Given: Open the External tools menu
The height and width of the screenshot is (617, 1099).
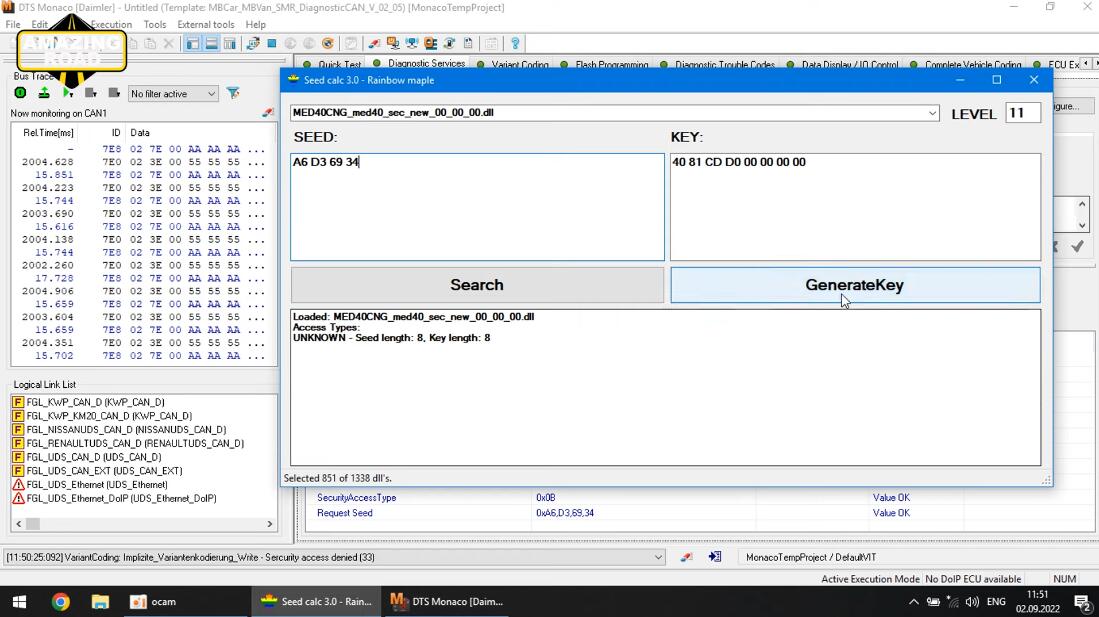Looking at the screenshot, I should click(x=205, y=25).
